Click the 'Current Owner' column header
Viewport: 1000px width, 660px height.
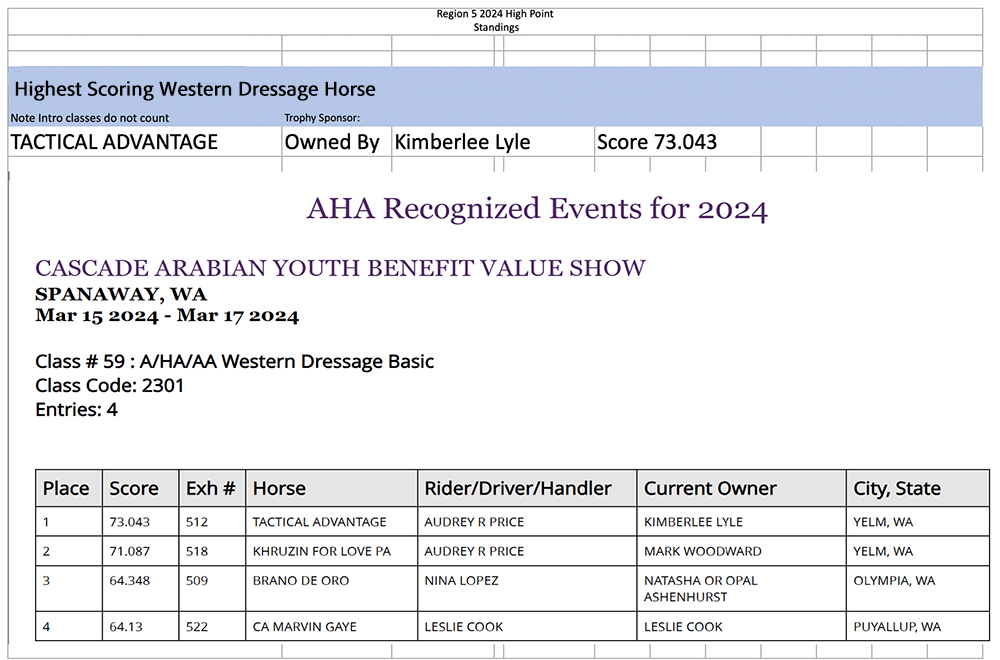pyautogui.click(x=742, y=488)
